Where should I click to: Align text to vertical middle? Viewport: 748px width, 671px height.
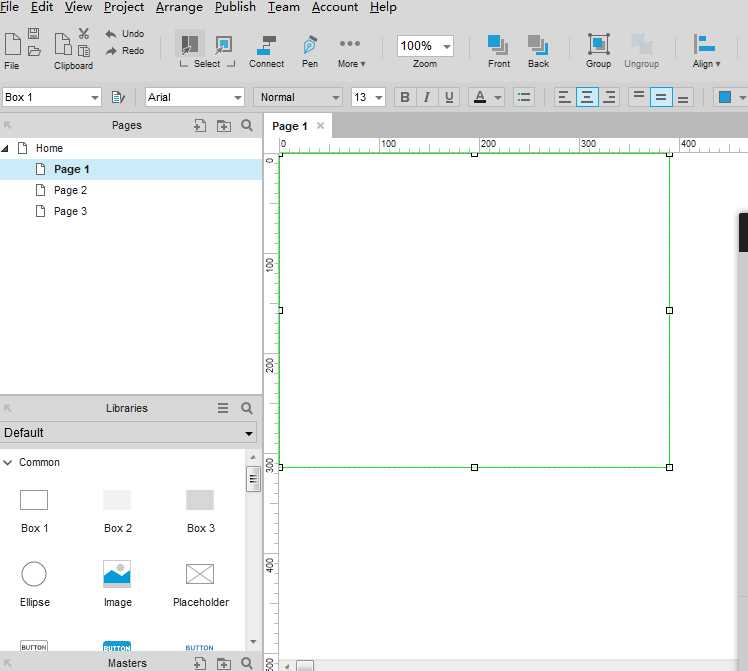tap(661, 97)
